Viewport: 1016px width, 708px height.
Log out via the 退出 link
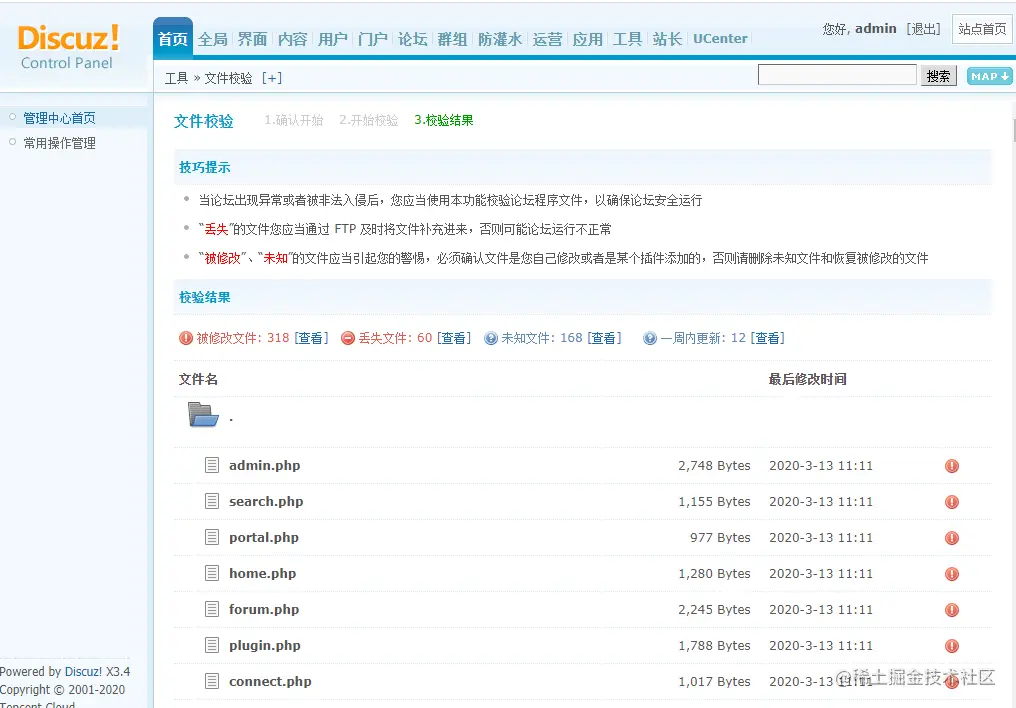coord(923,29)
